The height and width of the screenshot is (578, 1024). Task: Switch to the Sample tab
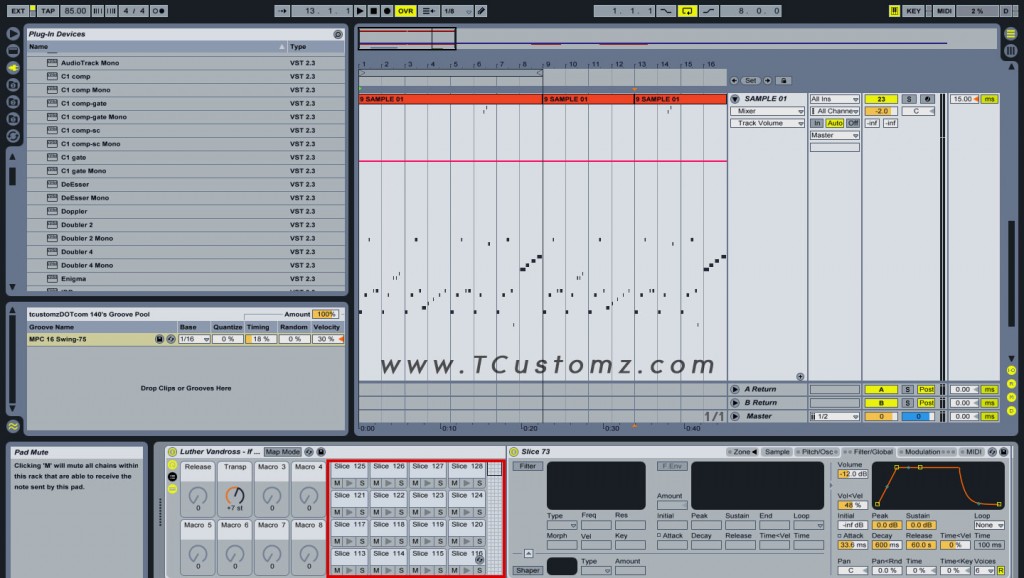click(x=777, y=452)
